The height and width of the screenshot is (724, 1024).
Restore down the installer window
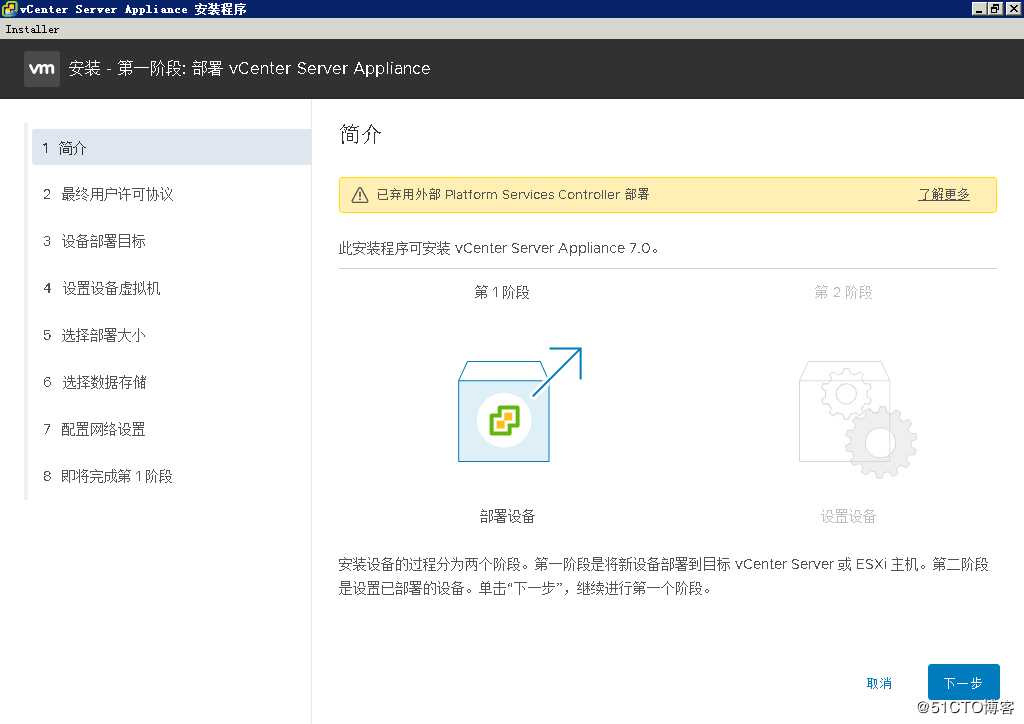point(994,8)
